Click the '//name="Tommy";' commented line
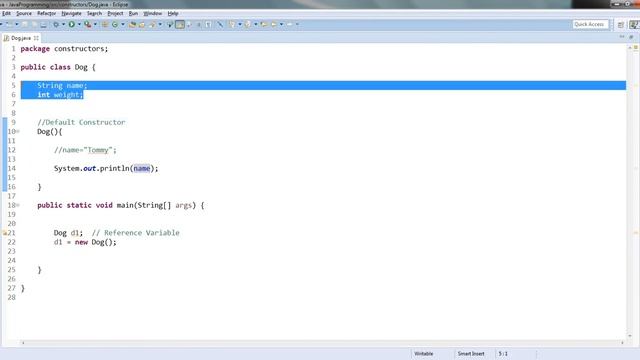 (85, 150)
